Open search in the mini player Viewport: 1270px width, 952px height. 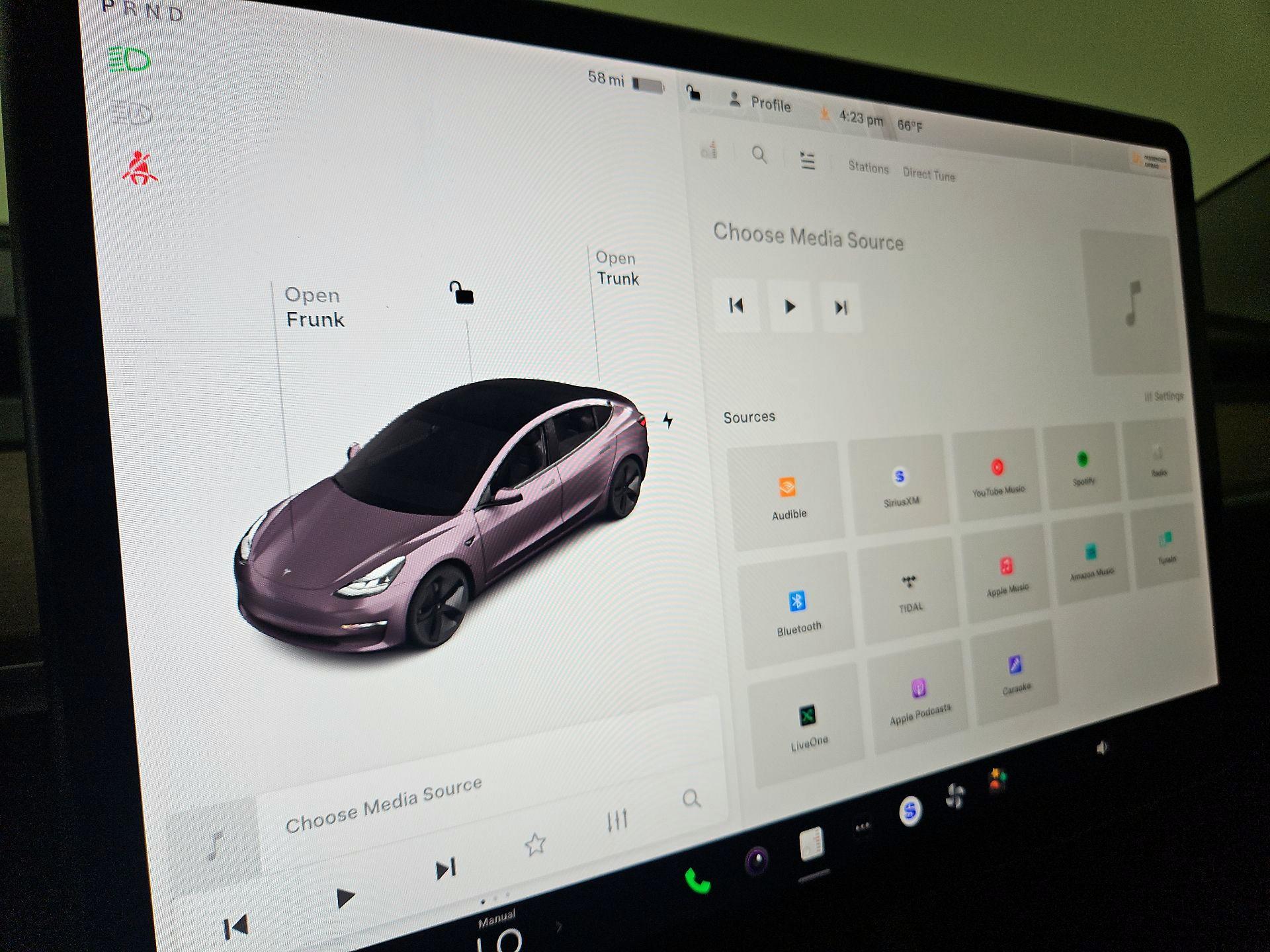[x=691, y=799]
